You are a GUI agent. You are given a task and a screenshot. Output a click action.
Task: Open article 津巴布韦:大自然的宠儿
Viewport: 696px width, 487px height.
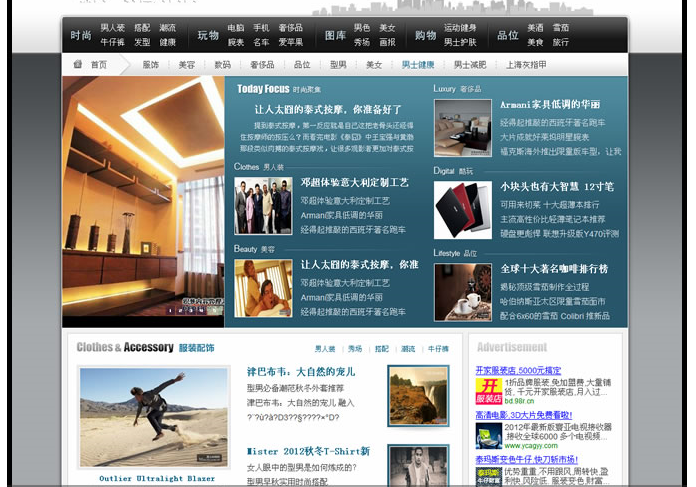point(301,372)
